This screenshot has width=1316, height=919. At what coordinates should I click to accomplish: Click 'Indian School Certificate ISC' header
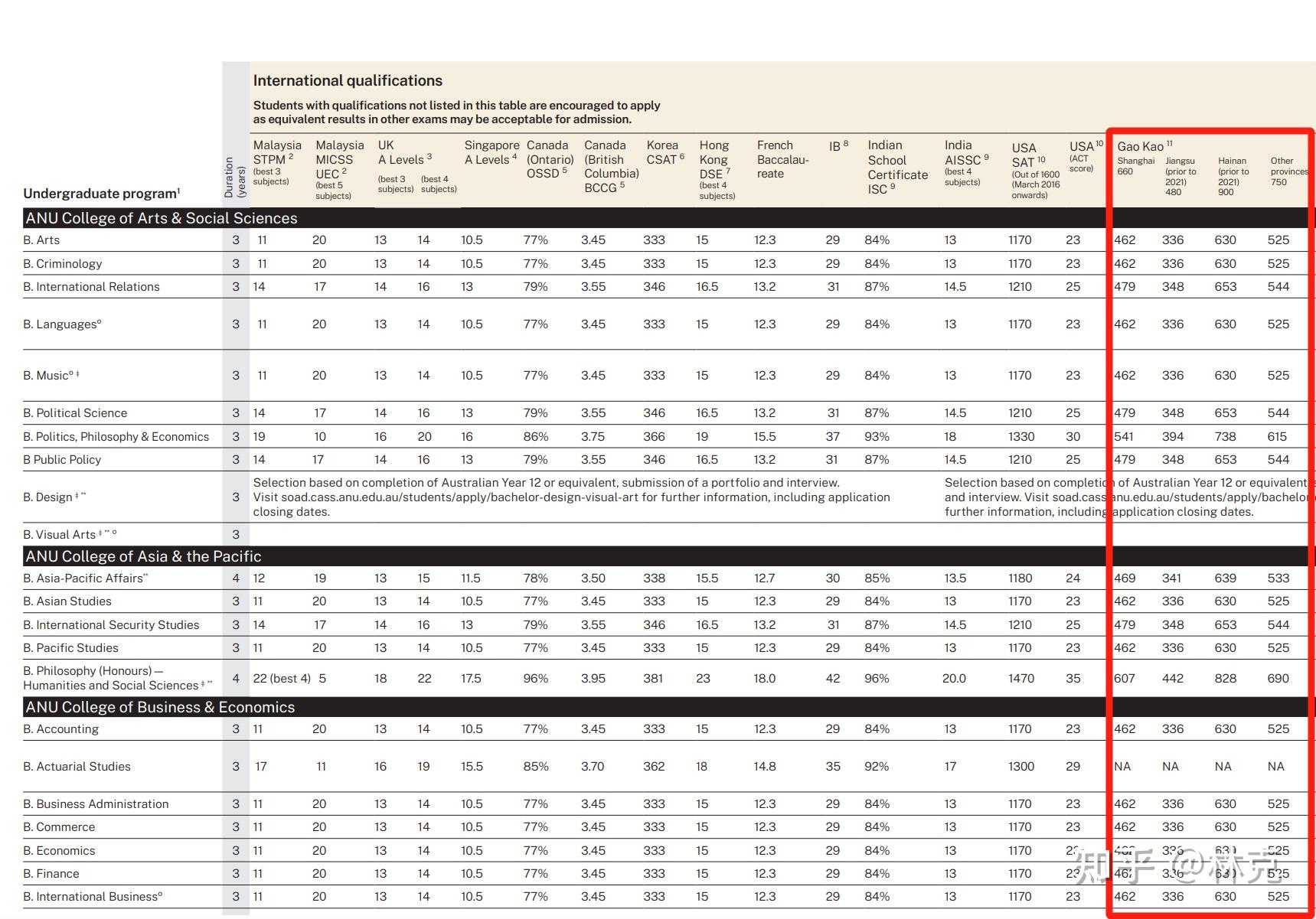[x=897, y=167]
